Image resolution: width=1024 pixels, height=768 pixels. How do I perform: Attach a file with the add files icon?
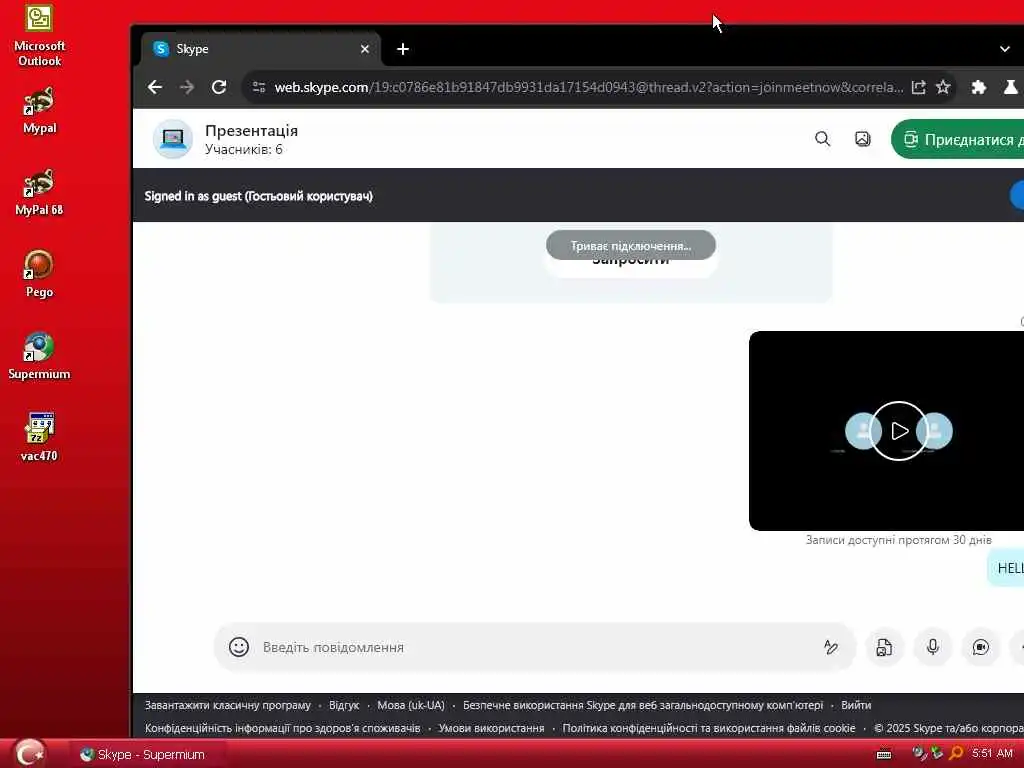pyautogui.click(x=884, y=647)
